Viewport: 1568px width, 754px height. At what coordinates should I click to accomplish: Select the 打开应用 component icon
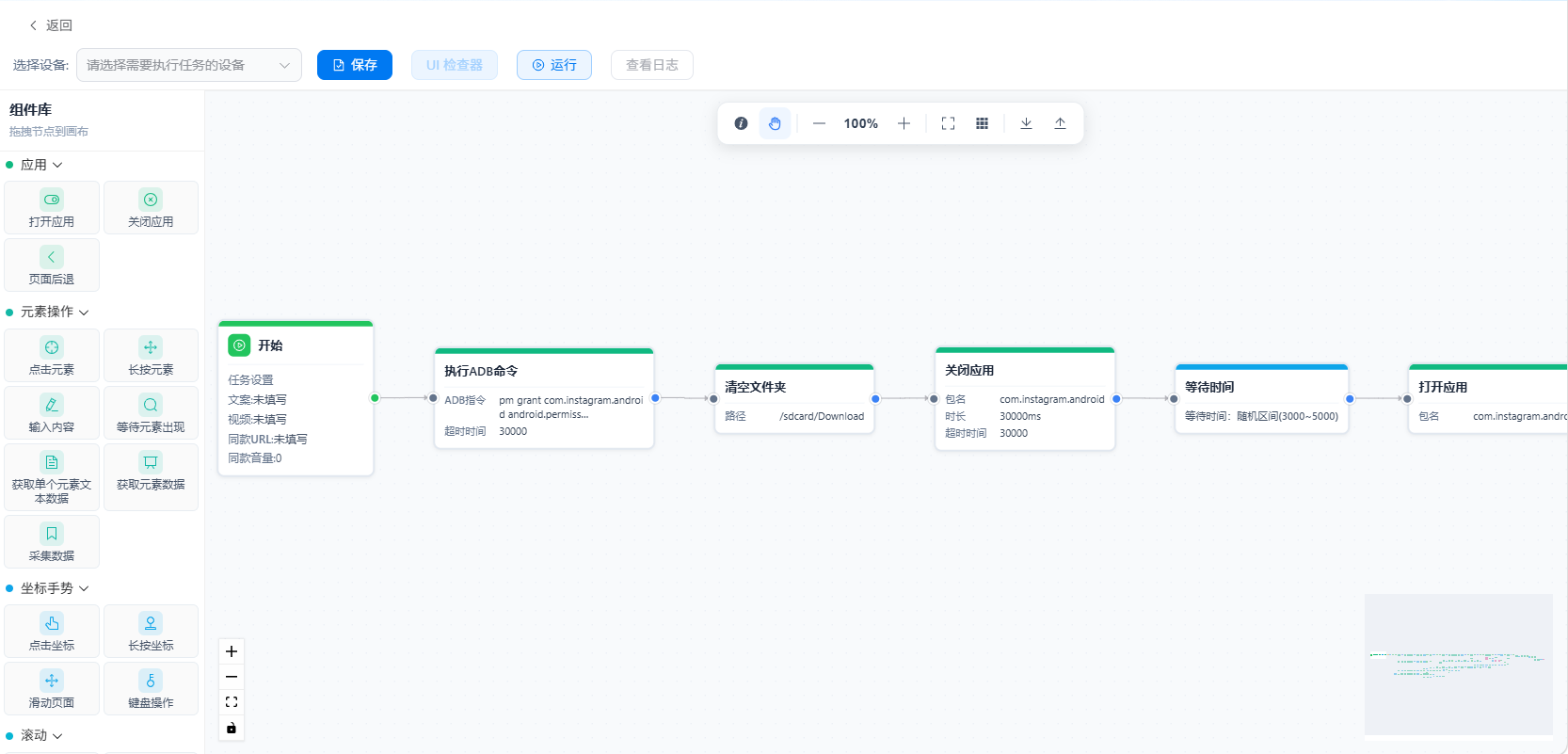coord(52,200)
